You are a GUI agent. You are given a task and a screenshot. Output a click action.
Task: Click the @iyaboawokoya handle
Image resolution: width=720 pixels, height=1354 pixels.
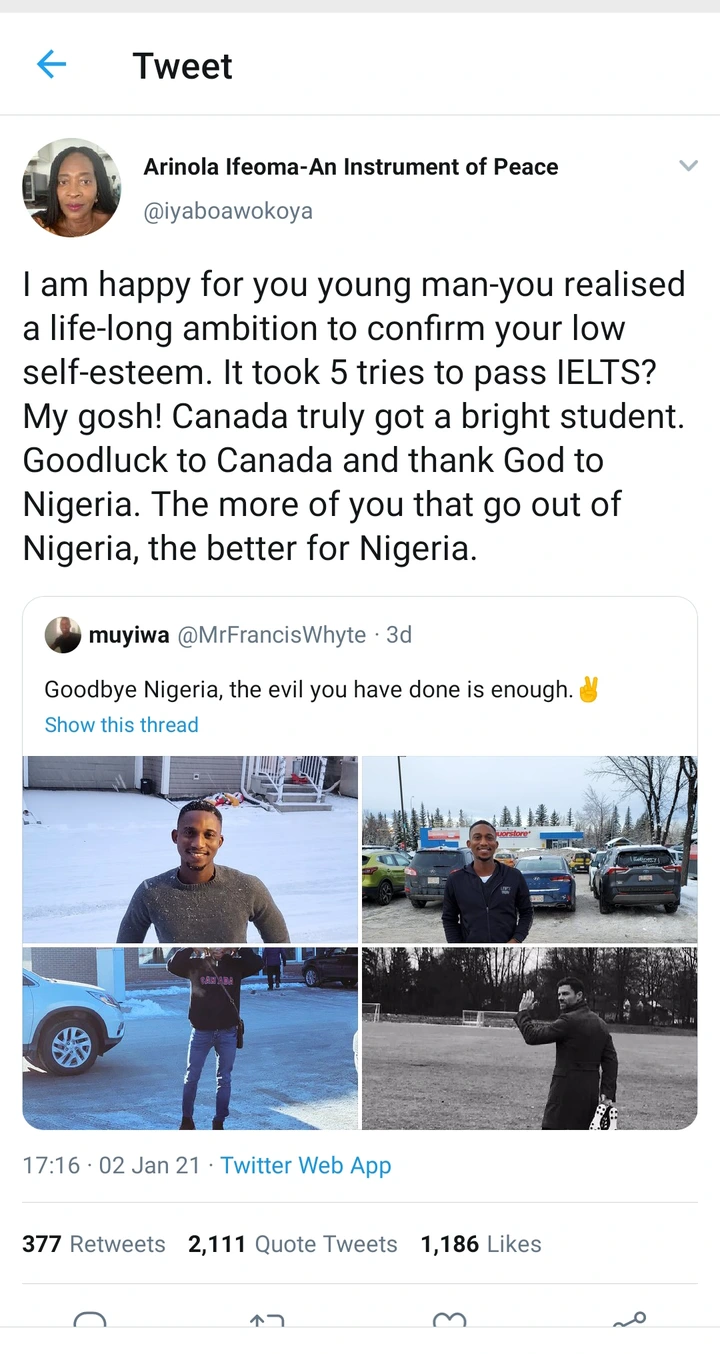point(228,211)
